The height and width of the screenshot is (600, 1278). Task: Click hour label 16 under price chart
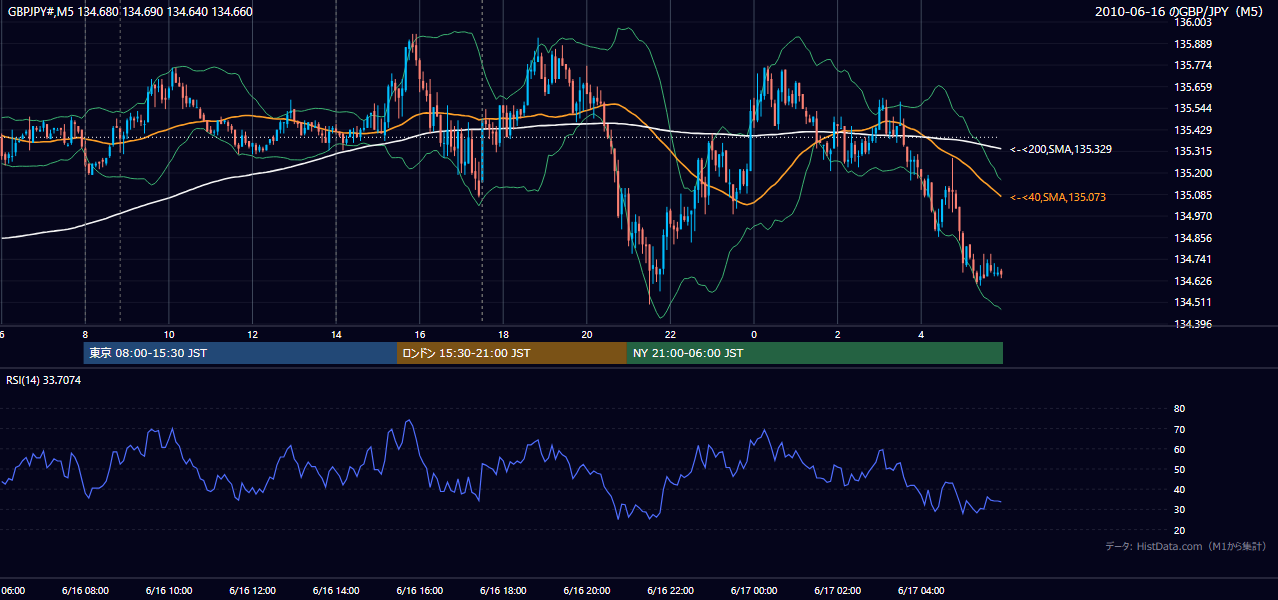pos(420,335)
